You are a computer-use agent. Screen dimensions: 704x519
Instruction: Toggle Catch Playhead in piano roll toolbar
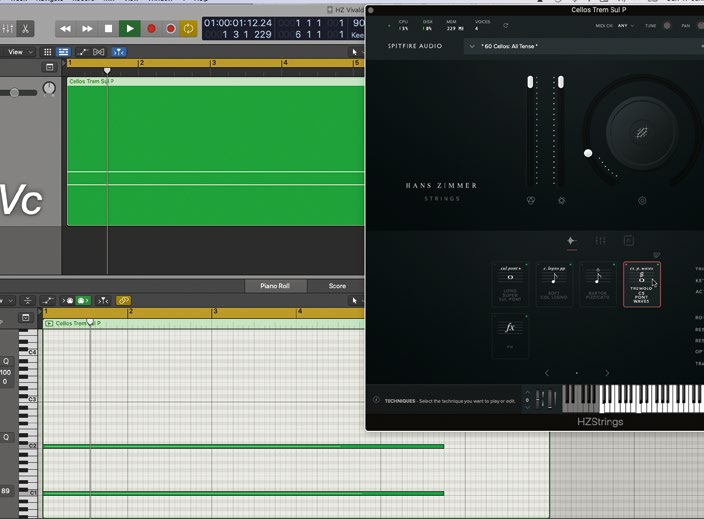(103, 300)
